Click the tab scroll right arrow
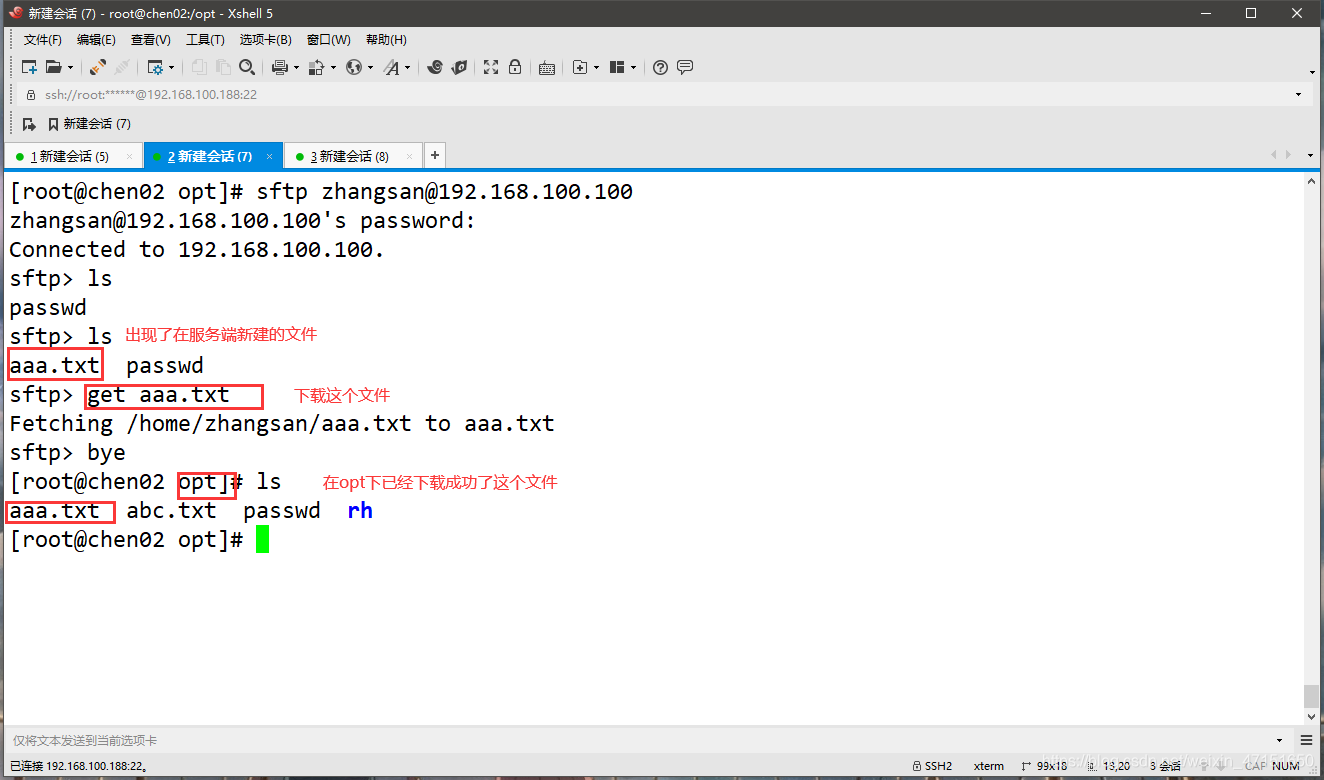 1288,156
